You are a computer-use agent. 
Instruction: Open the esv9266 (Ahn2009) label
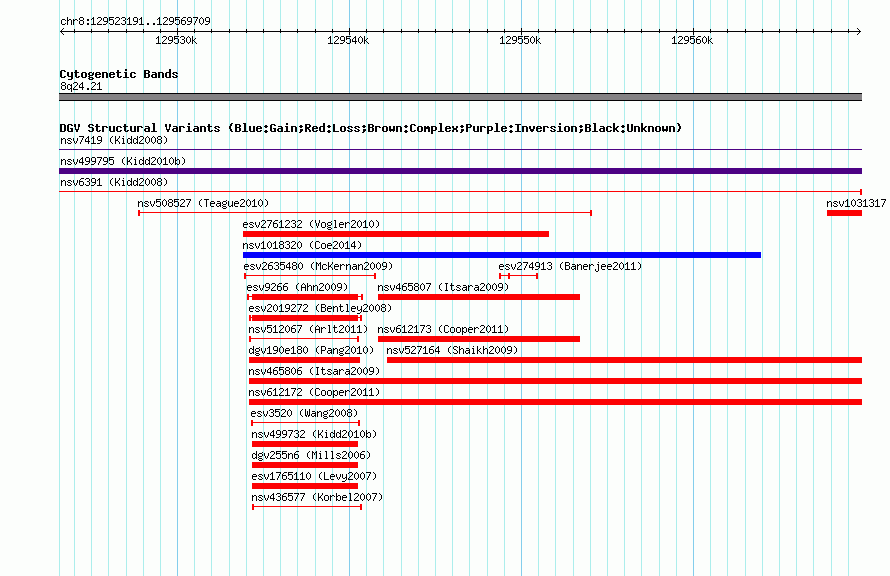(297, 287)
